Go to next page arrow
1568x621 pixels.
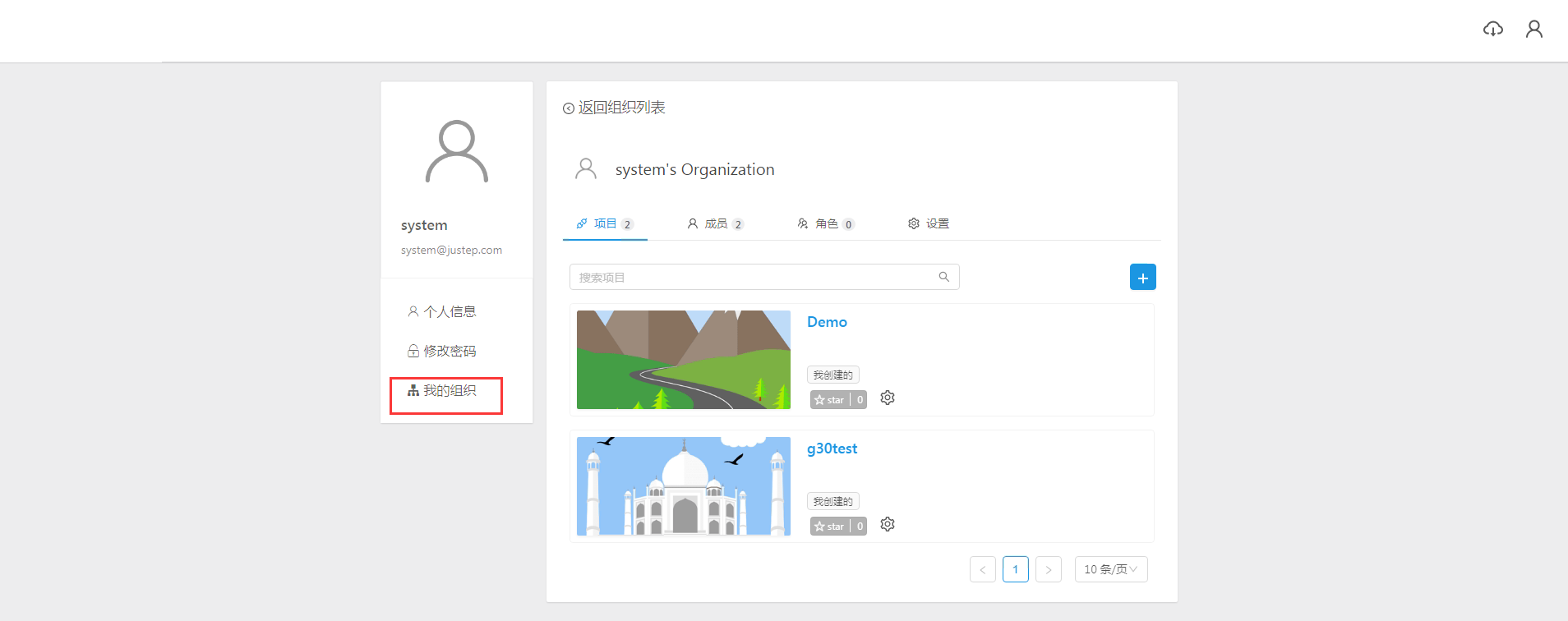[x=1049, y=569]
